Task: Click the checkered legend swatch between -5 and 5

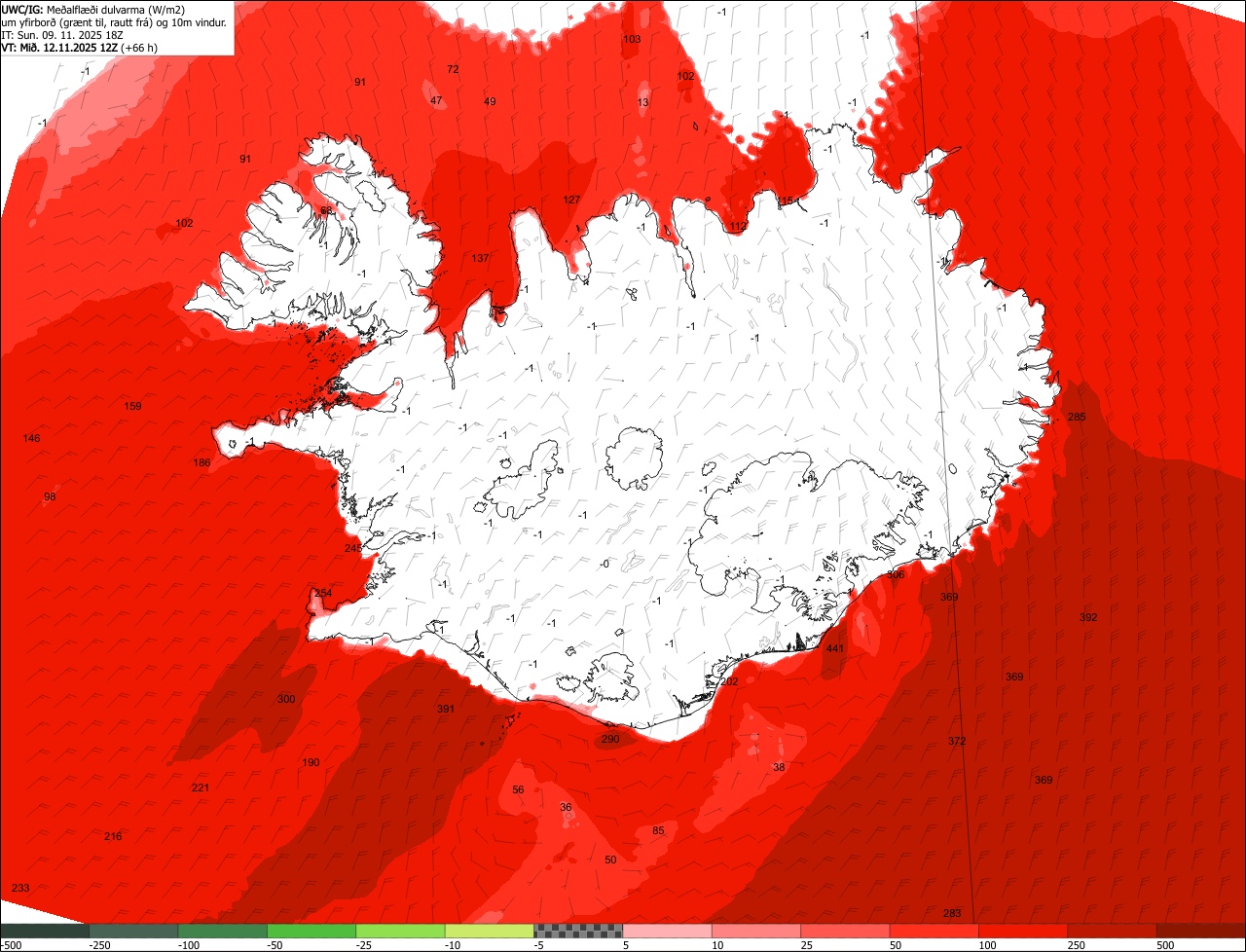Action: (578, 931)
